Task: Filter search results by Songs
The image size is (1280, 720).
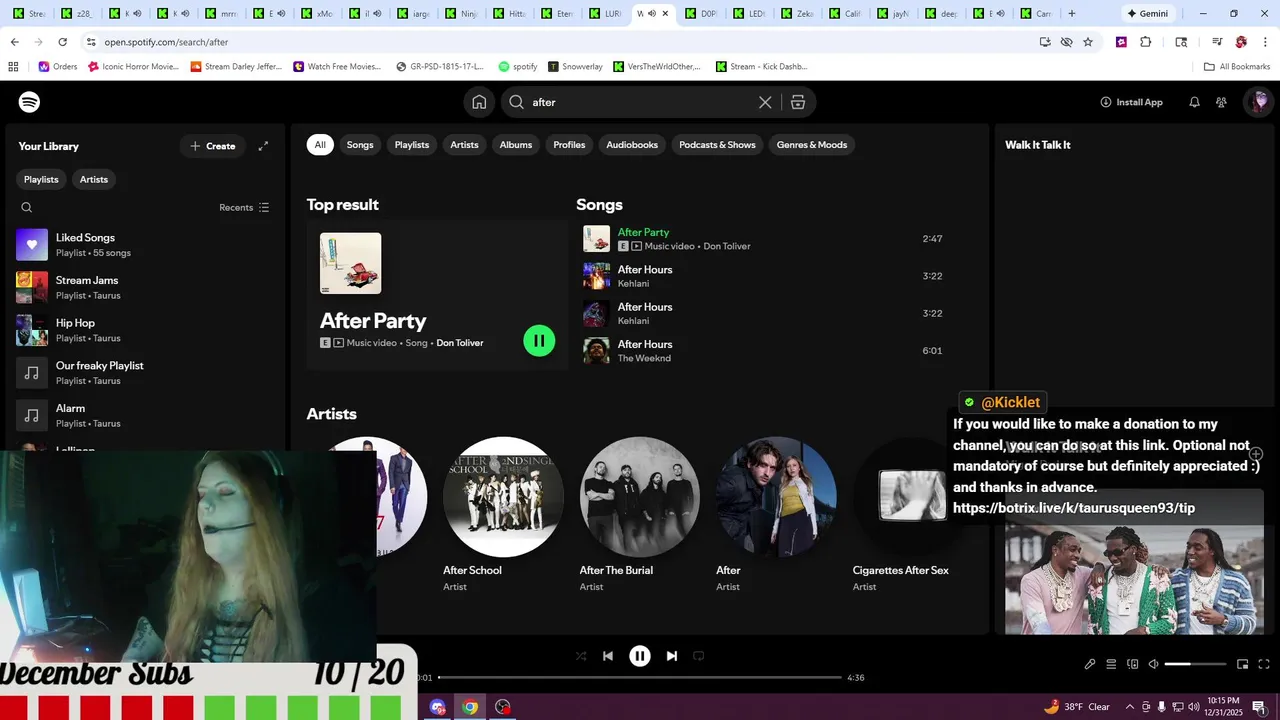Action: pos(360,145)
